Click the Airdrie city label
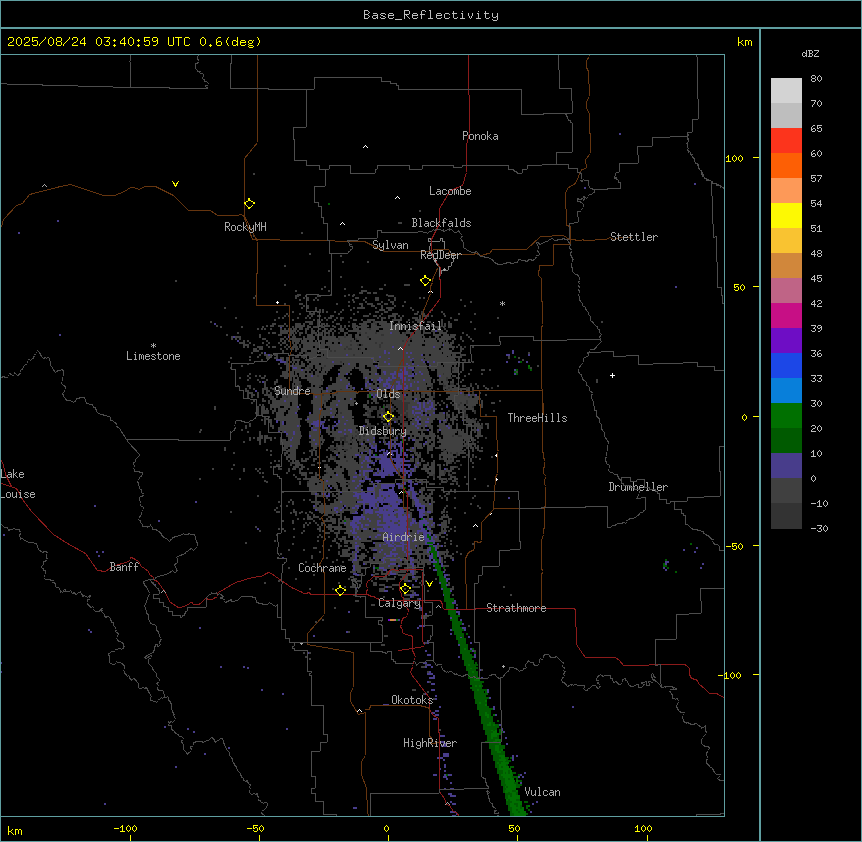 tap(404, 537)
